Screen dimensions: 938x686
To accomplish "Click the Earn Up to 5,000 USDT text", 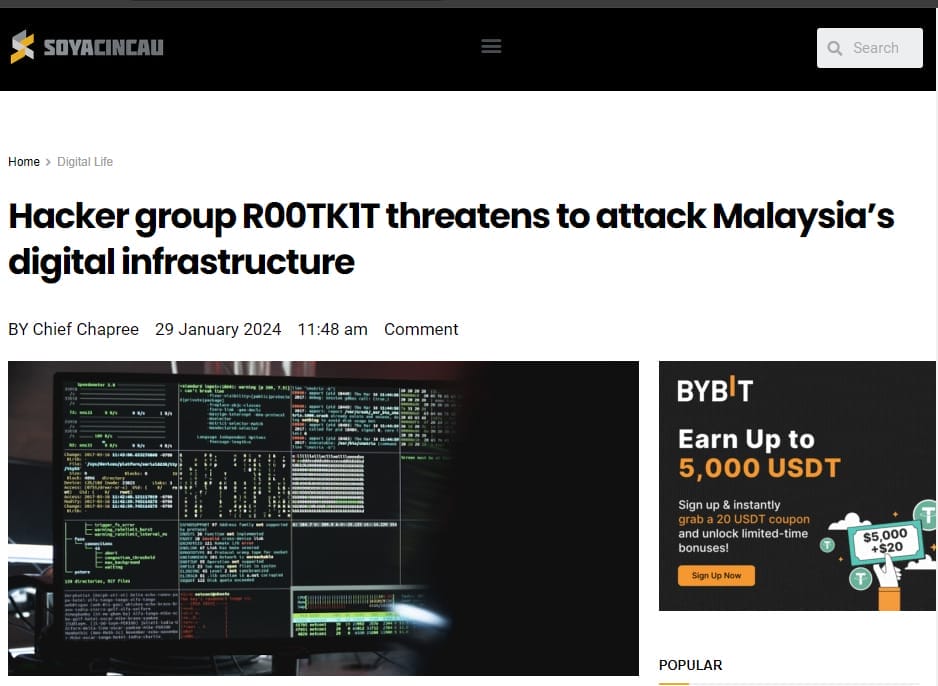I will (x=746, y=453).
